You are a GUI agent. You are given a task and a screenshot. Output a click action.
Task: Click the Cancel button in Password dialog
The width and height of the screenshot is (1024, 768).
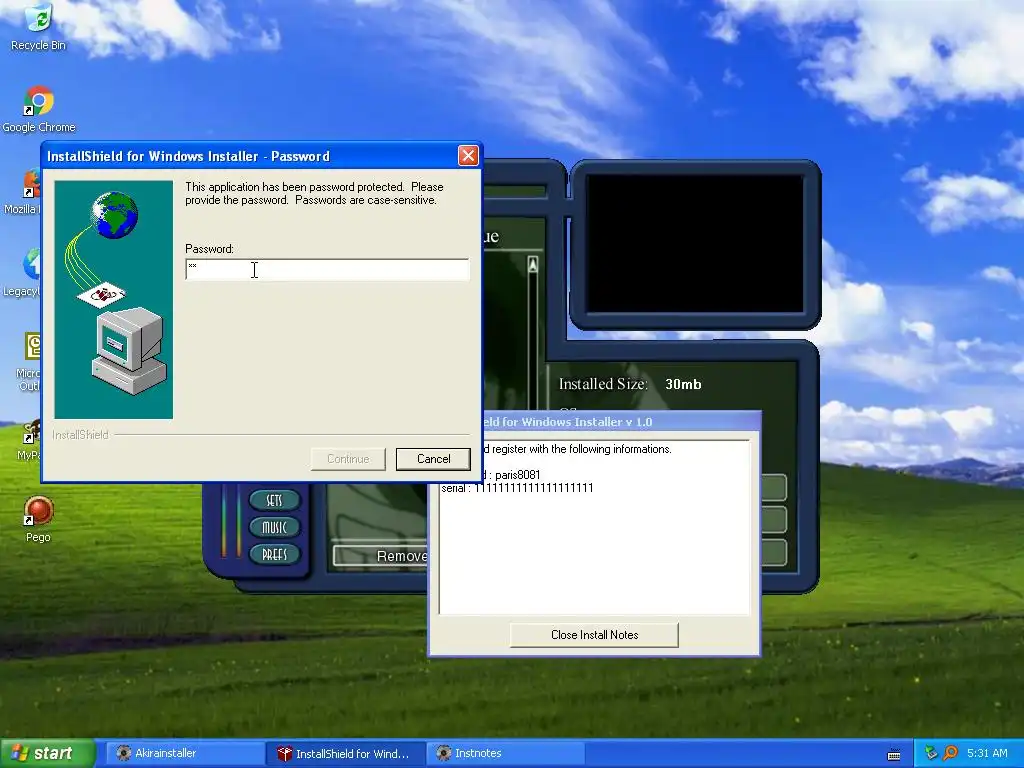[433, 459]
